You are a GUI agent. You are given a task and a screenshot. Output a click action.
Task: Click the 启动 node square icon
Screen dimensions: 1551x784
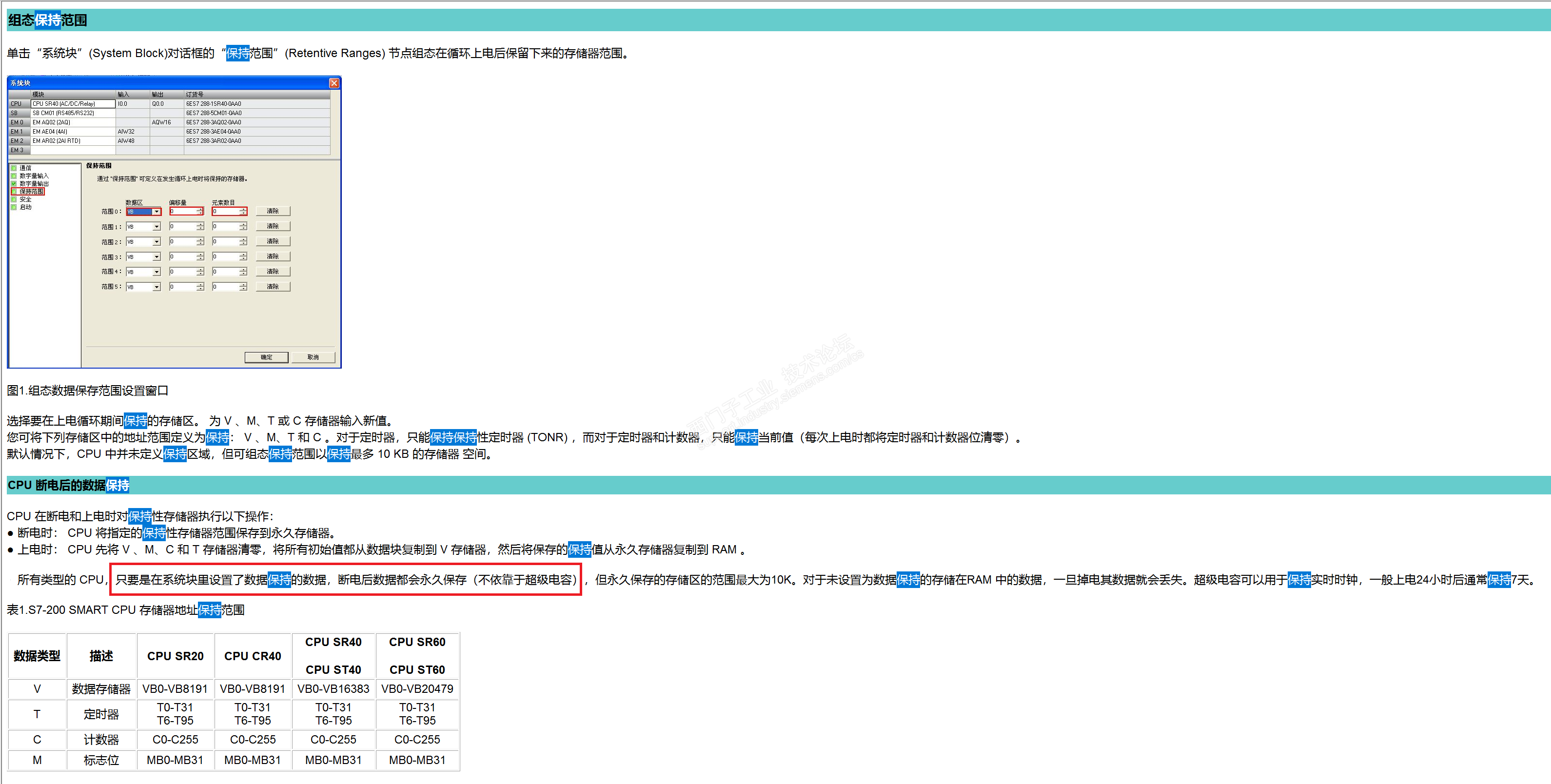pyautogui.click(x=14, y=207)
